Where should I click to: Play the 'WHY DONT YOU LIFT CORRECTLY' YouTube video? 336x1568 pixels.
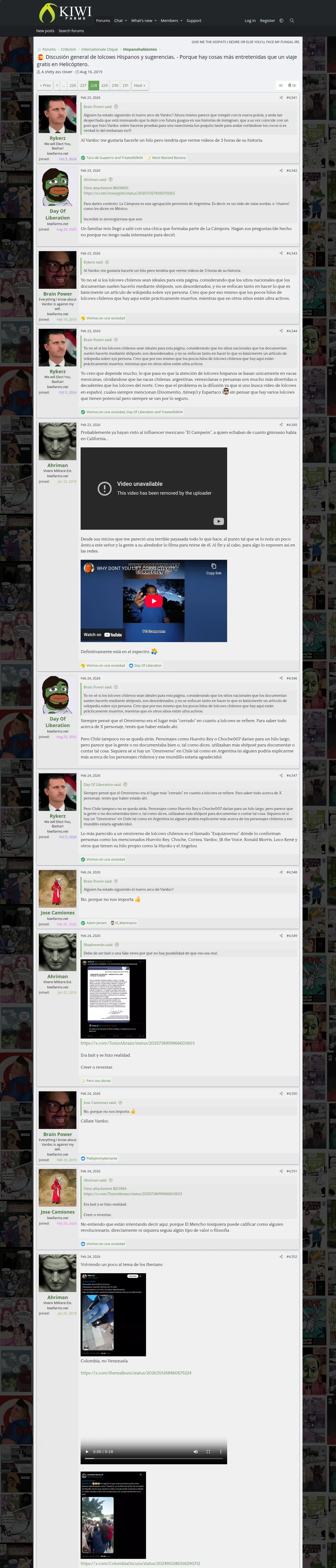coord(154,601)
